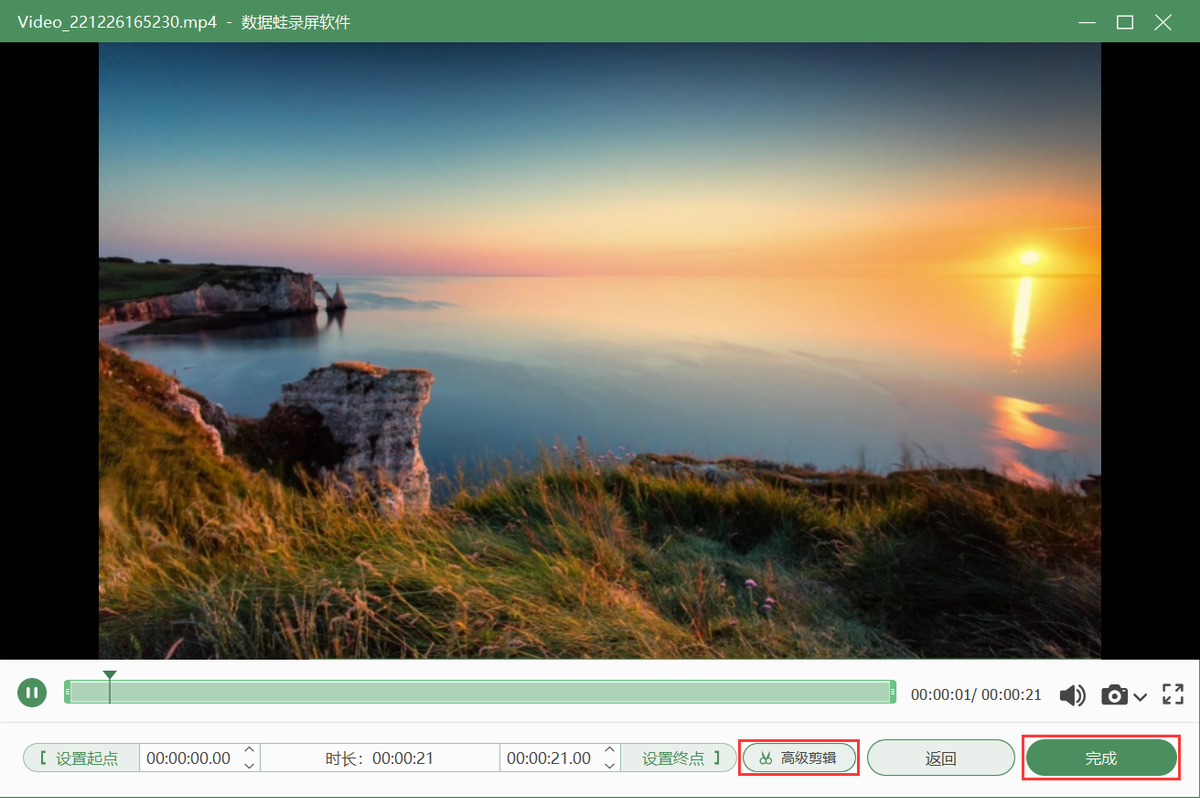Open the camera snapshot dropdown arrow

tap(1140, 696)
